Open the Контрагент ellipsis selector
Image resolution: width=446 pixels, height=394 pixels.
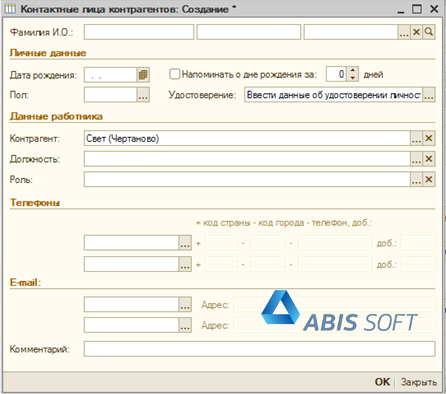coord(416,138)
